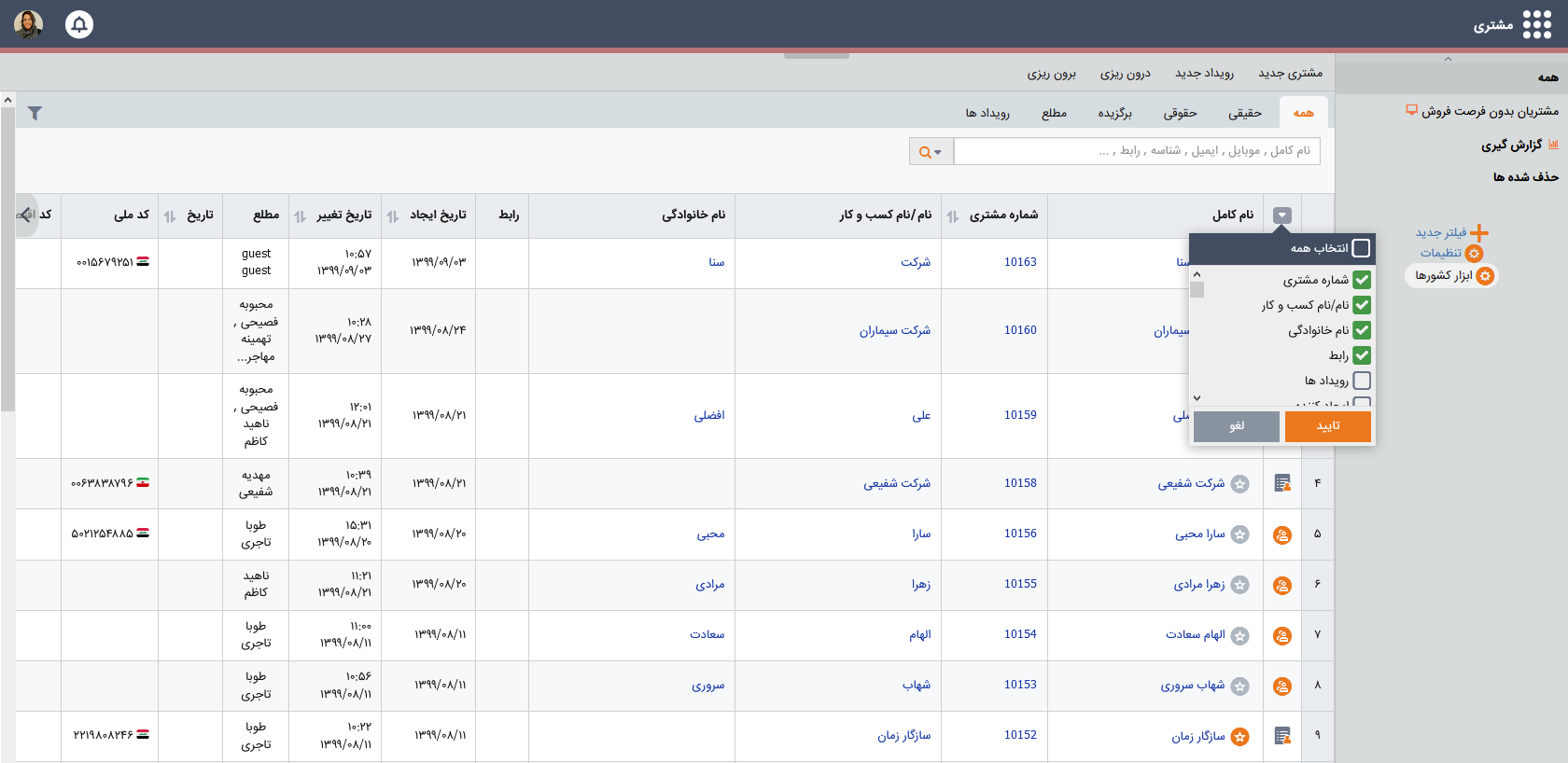Click the orange plus for فیلتر جدید
The width and height of the screenshot is (1568, 763).
(1479, 232)
